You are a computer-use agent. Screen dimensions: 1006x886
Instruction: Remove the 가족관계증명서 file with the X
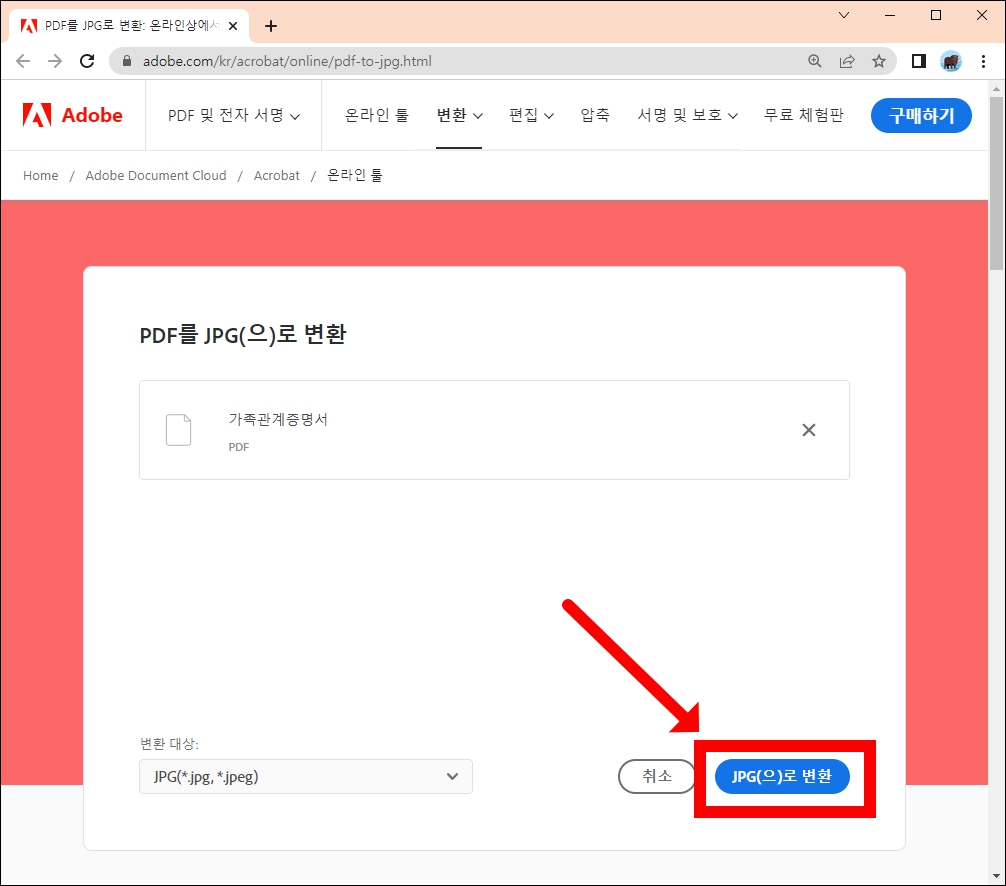pos(809,430)
